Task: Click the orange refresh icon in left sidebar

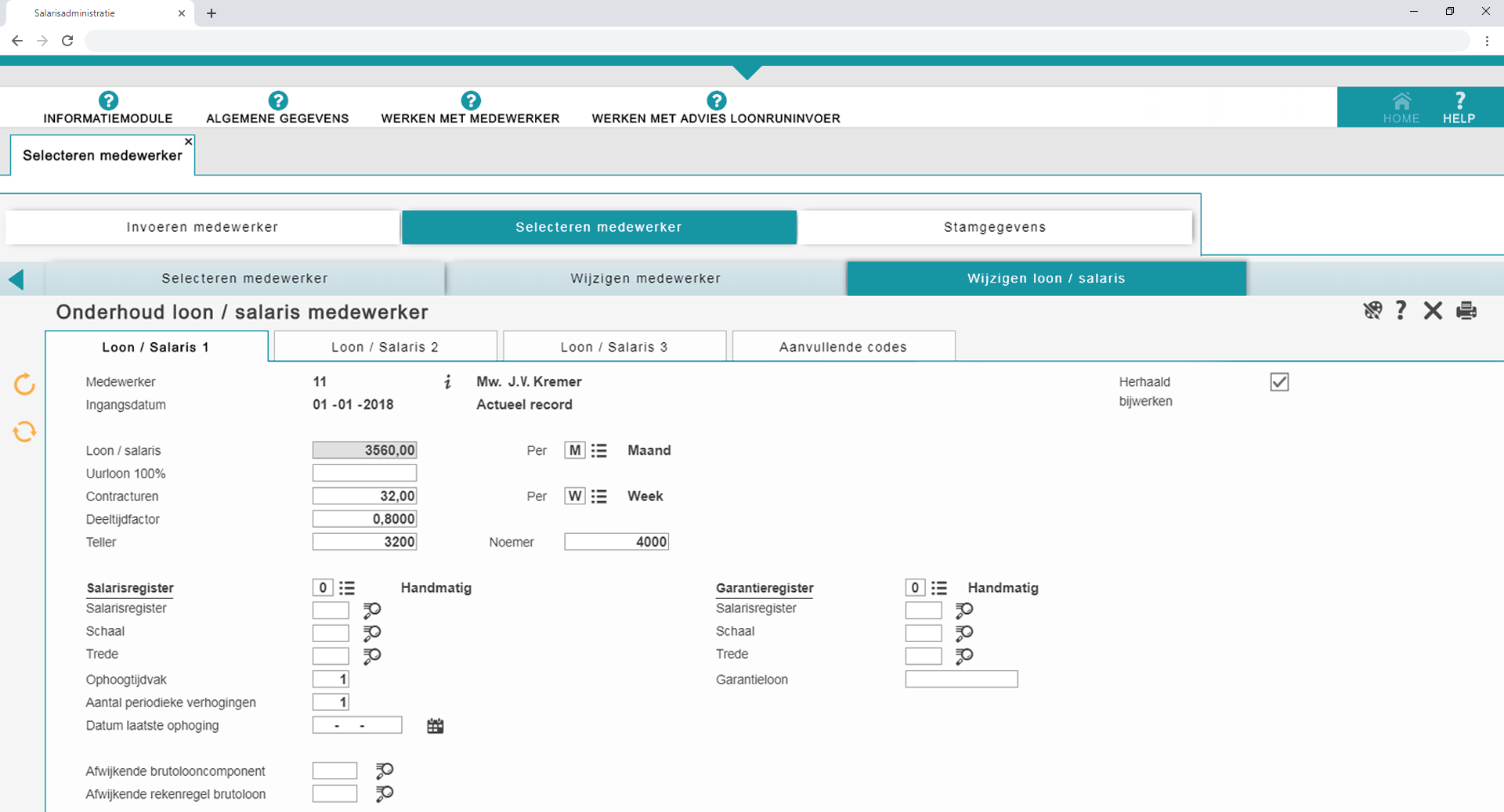Action: pyautogui.click(x=24, y=384)
